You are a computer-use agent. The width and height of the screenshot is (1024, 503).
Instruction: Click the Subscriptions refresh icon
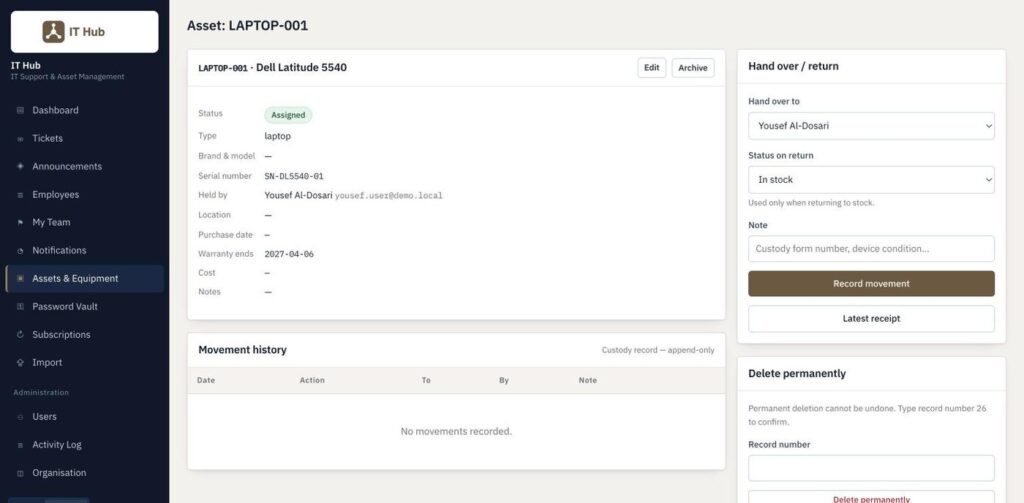pyautogui.click(x=20, y=334)
